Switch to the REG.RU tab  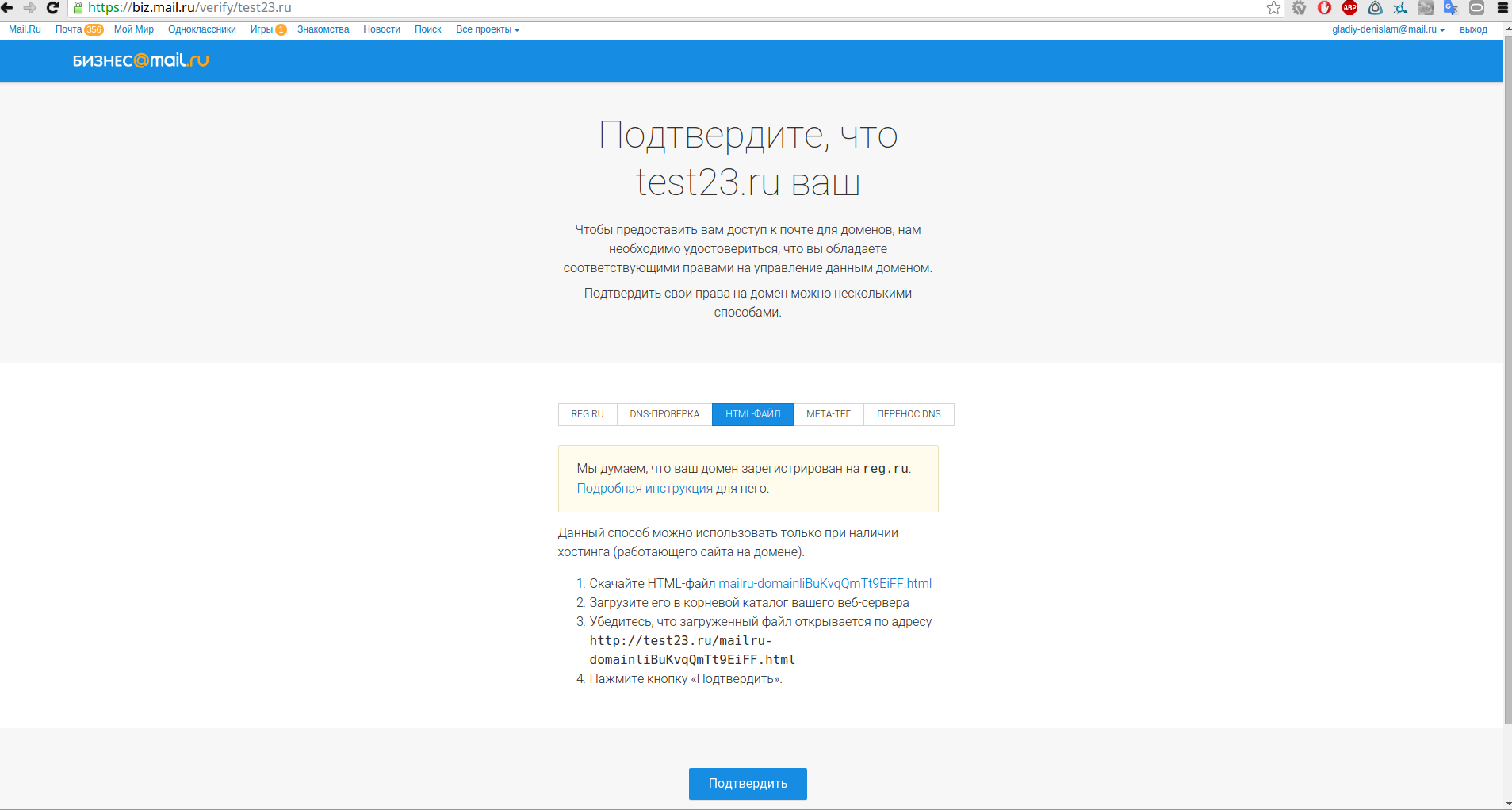[588, 414]
